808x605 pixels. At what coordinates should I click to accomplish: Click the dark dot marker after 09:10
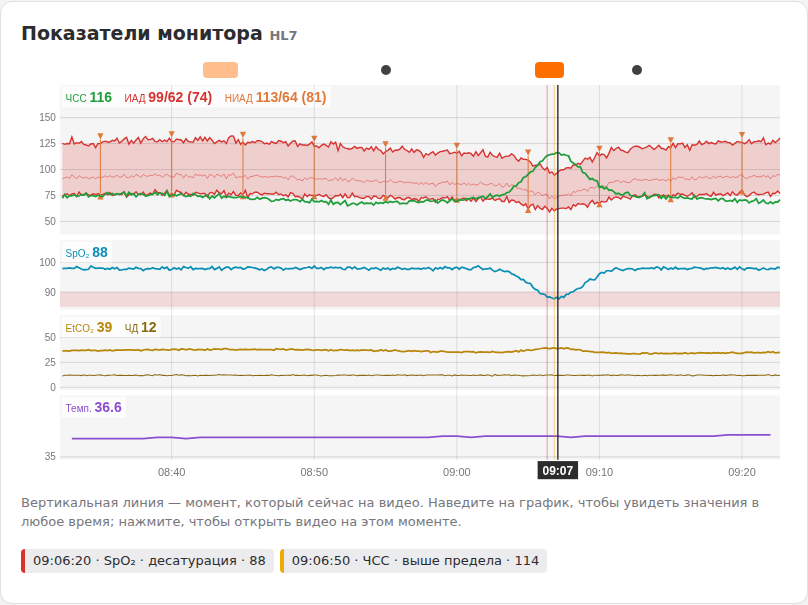pos(637,70)
